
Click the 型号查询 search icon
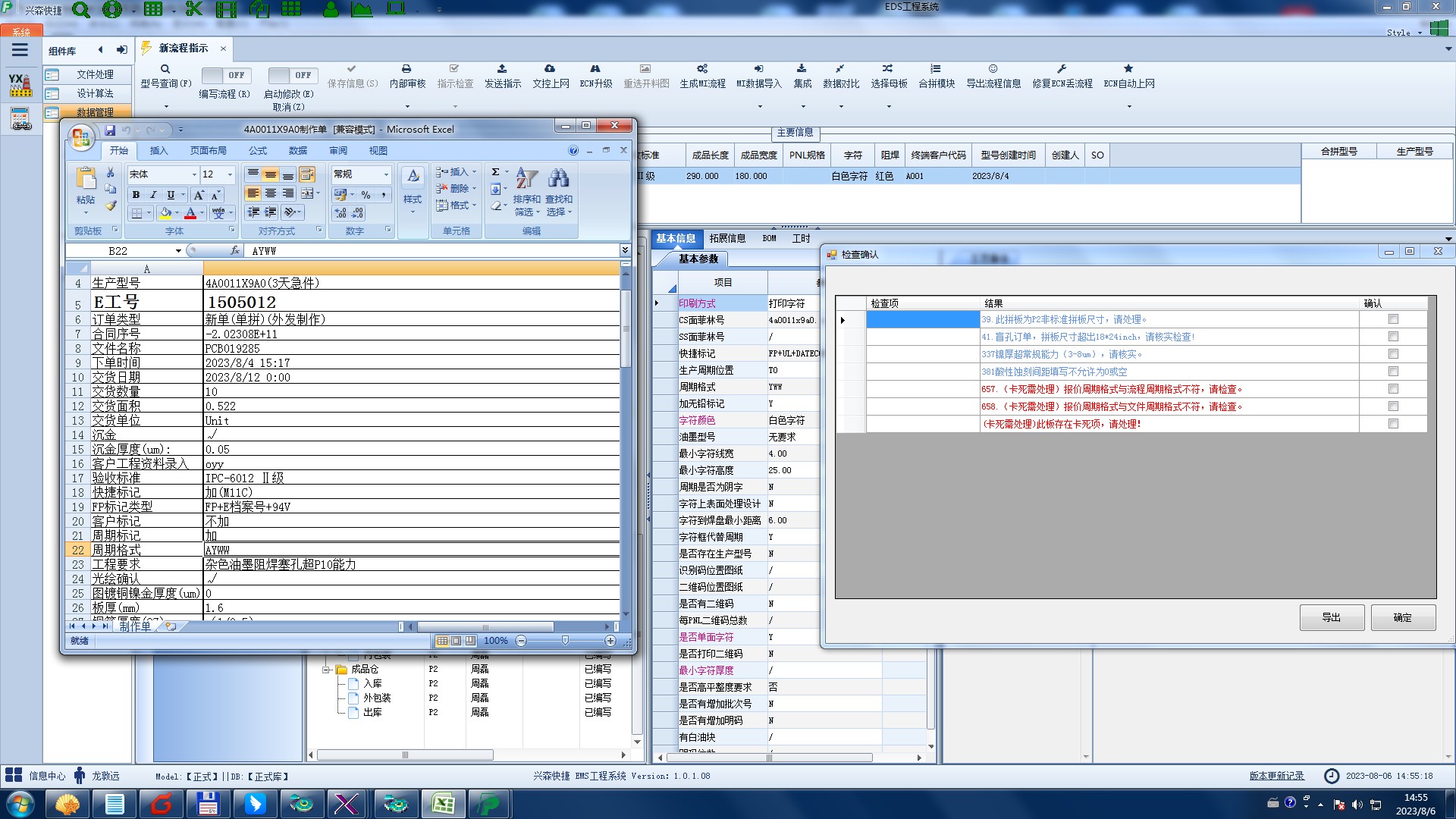tap(165, 69)
